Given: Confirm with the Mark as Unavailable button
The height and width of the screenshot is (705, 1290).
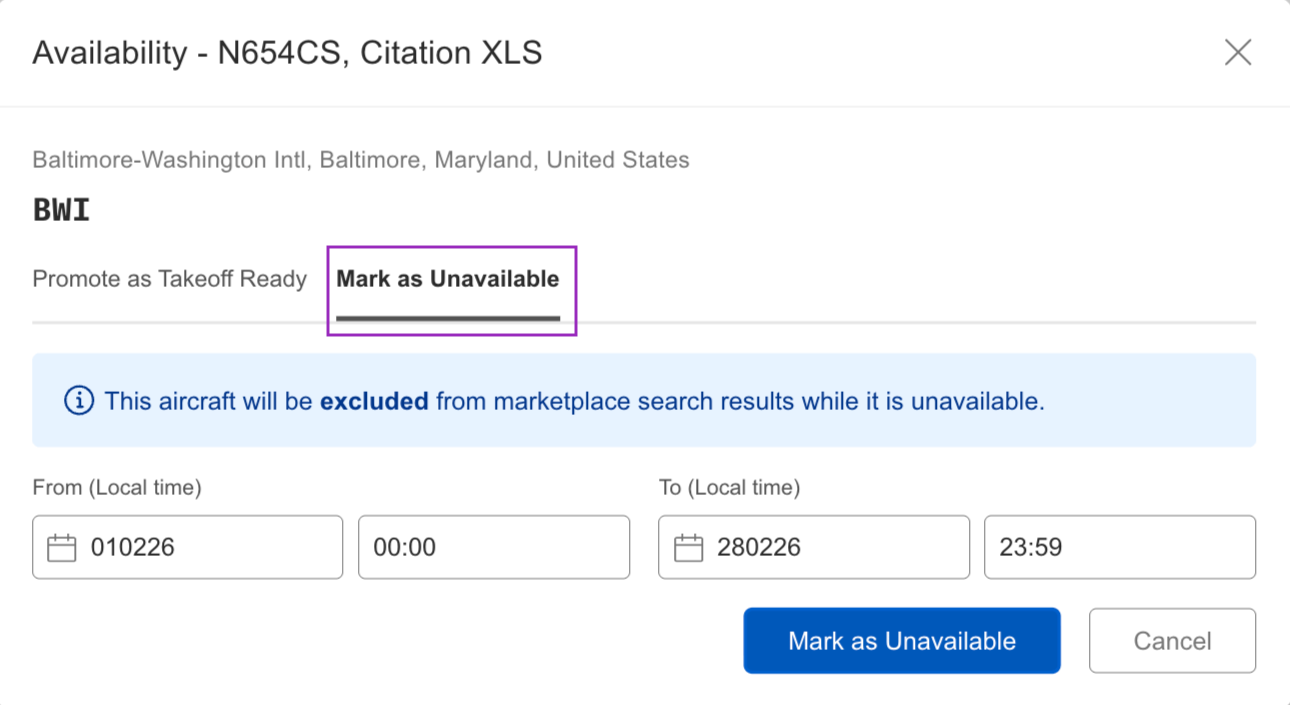Looking at the screenshot, I should pyautogui.click(x=901, y=640).
